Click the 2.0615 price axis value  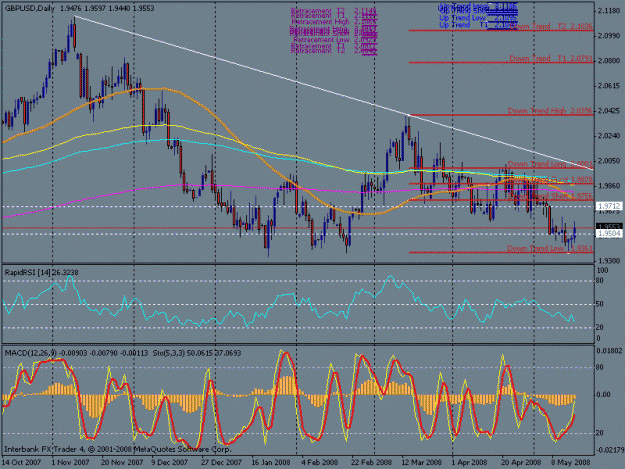coord(609,86)
